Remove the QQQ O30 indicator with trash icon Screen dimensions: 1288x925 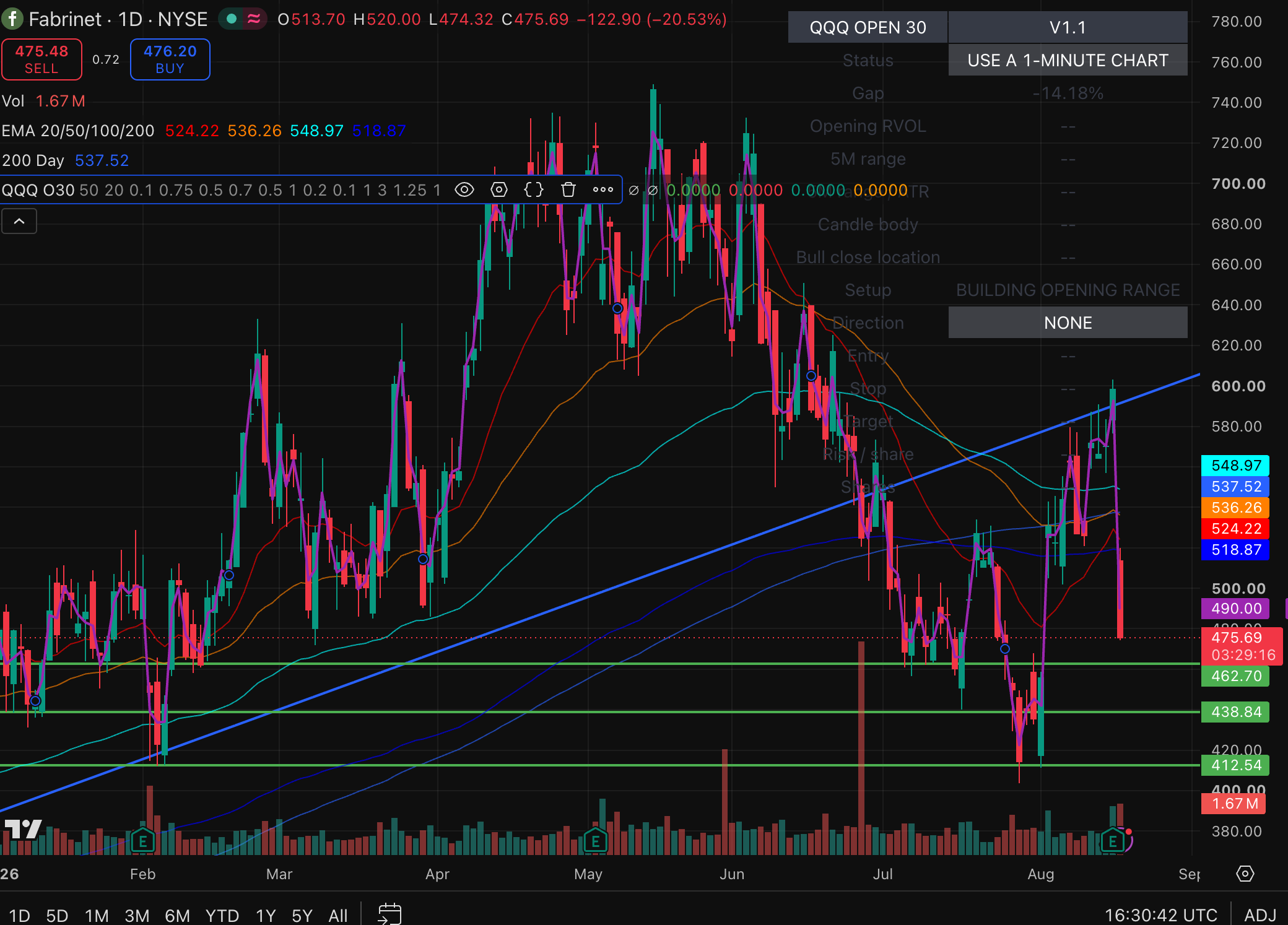(568, 190)
